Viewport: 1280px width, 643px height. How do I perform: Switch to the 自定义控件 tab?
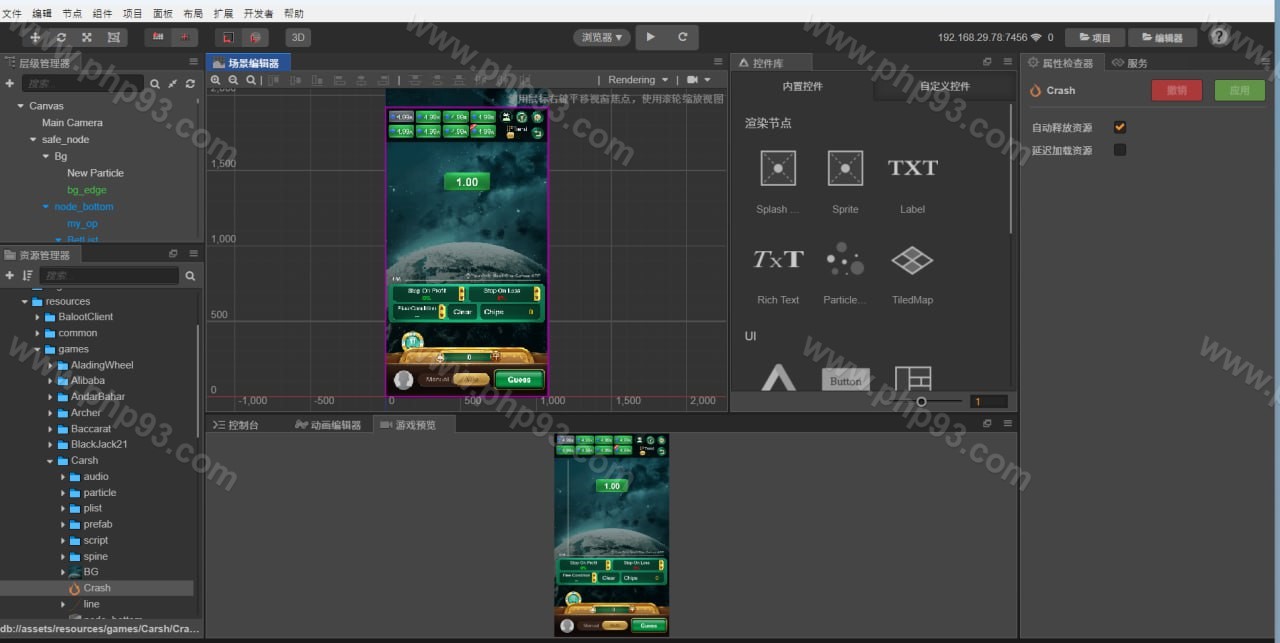[x=944, y=87]
